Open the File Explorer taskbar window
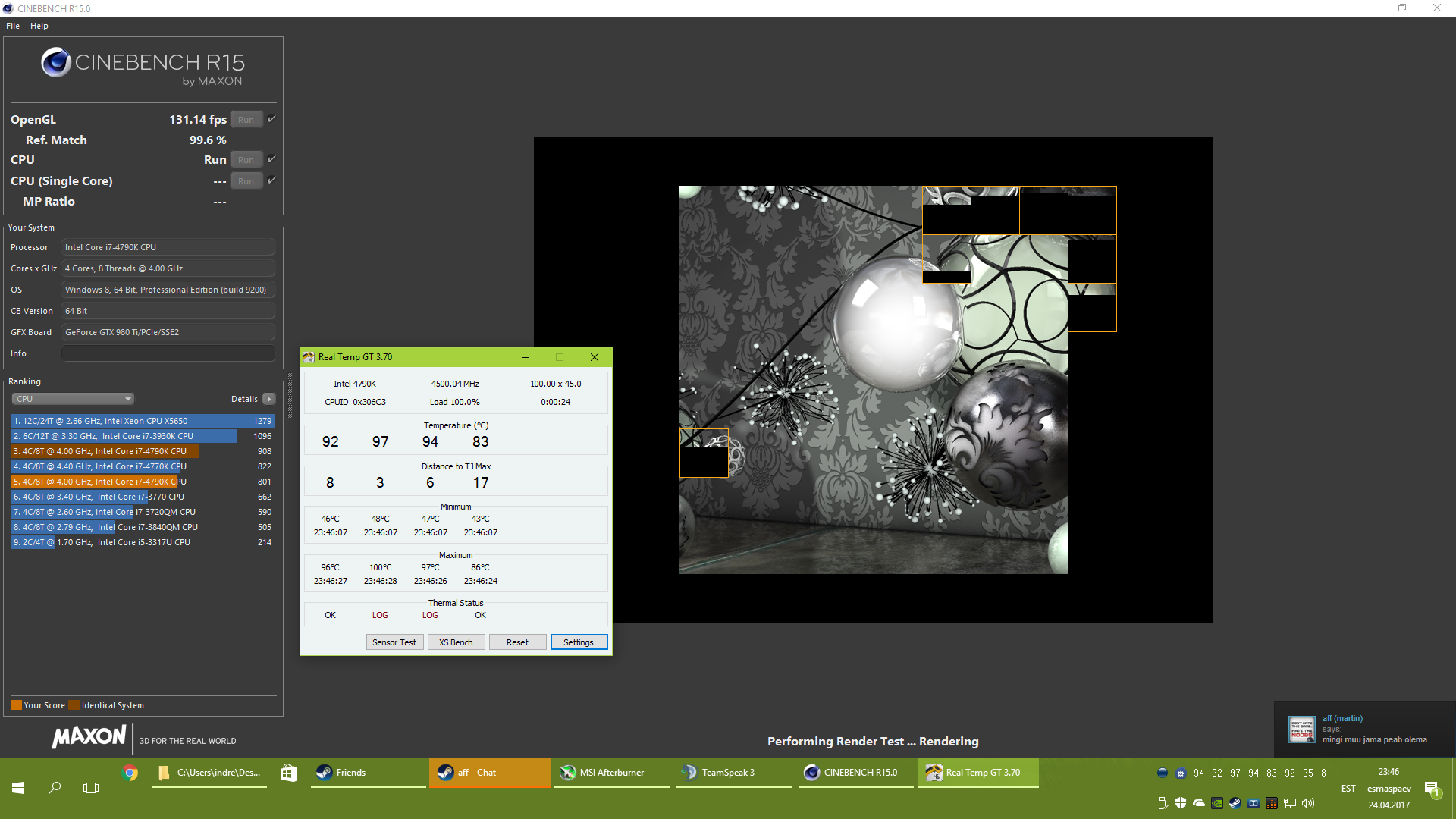Screen dimensions: 1456x819 pos(209,773)
